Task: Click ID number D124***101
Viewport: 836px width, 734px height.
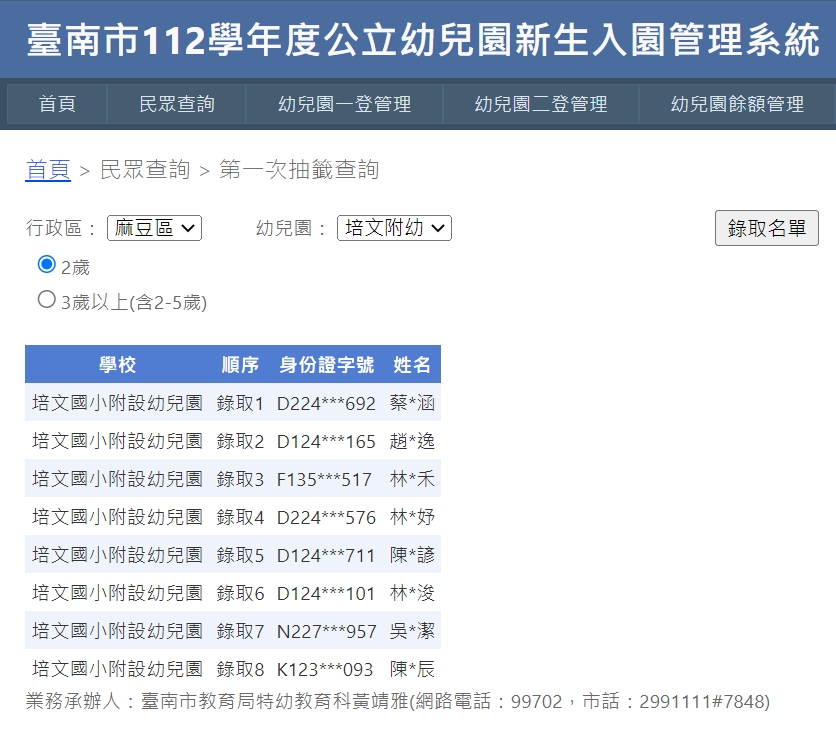Action: 326,593
